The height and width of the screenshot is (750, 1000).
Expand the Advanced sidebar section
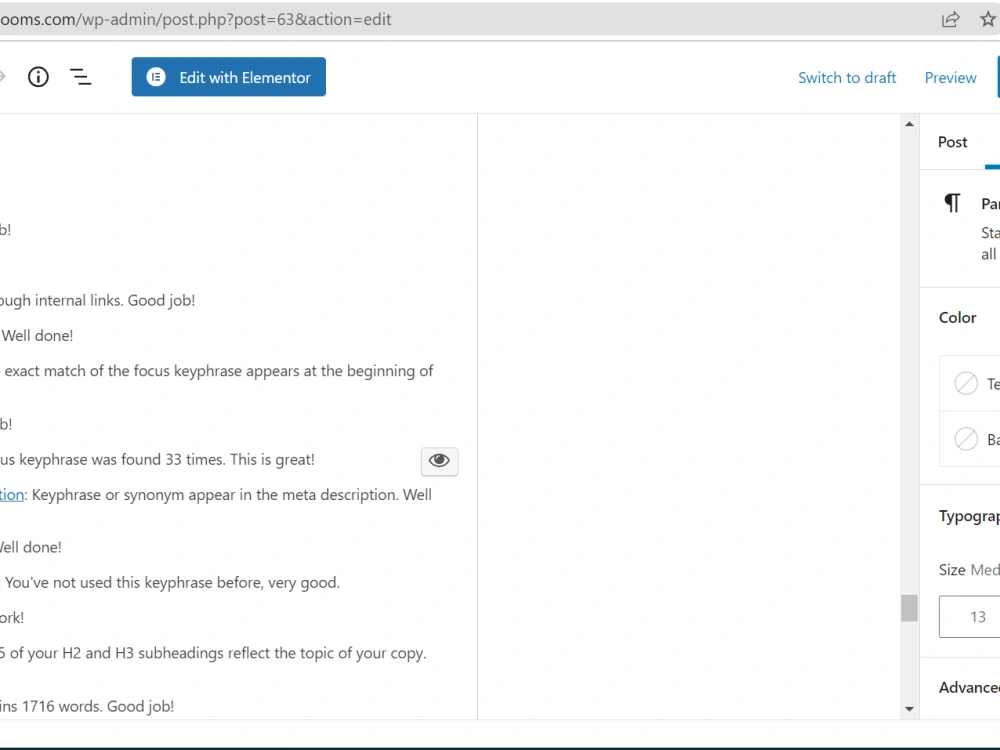[969, 688]
